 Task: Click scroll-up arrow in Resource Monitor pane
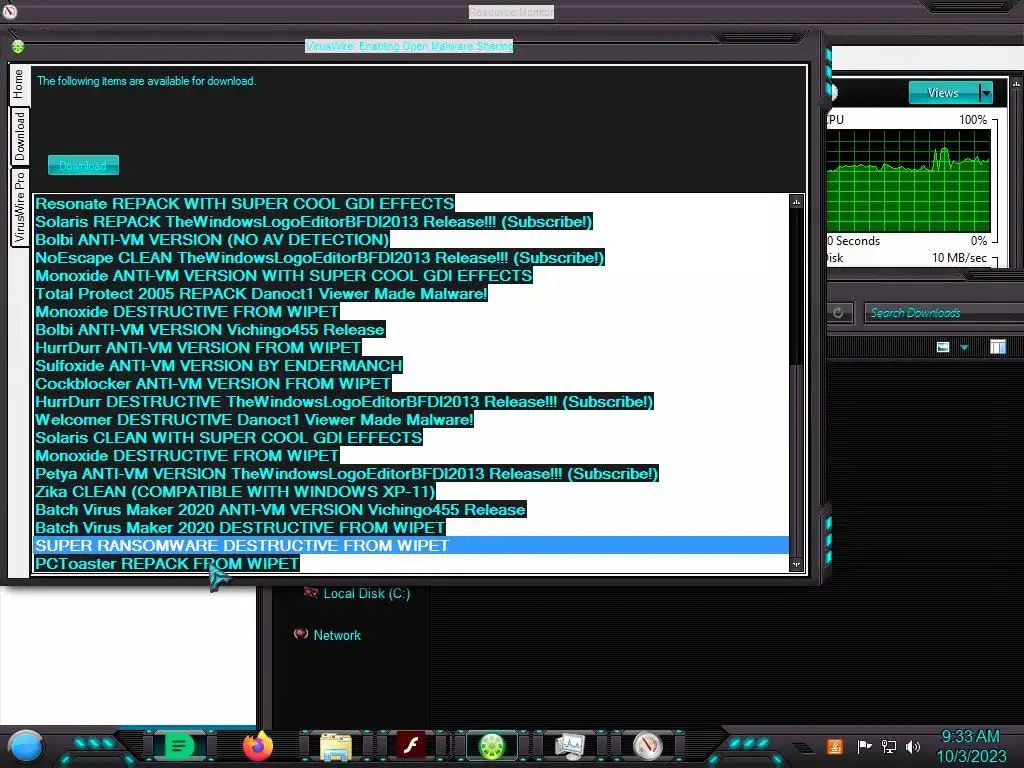[x=1016, y=84]
